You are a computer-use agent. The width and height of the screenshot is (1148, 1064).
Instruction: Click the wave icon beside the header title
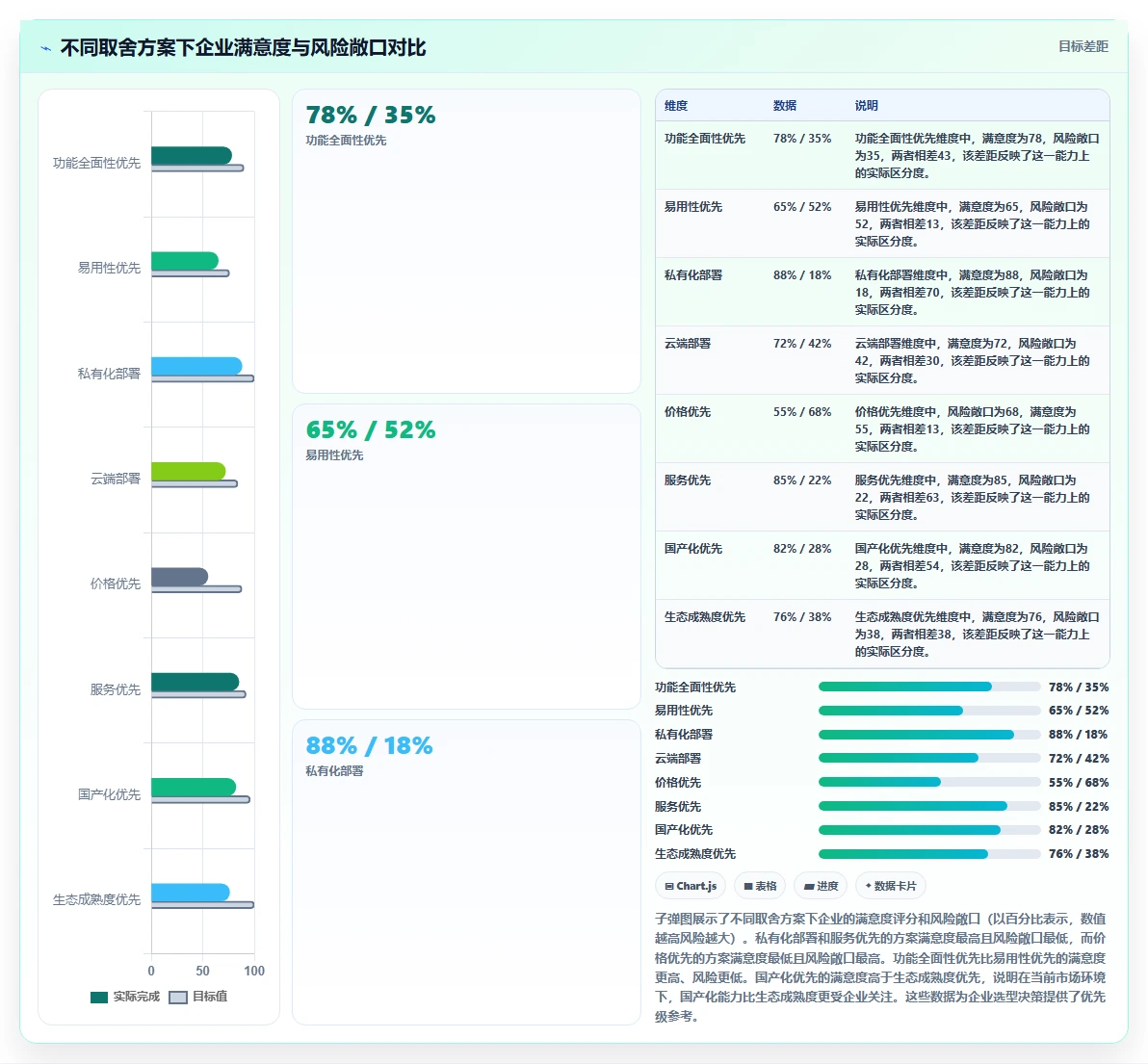click(x=46, y=48)
